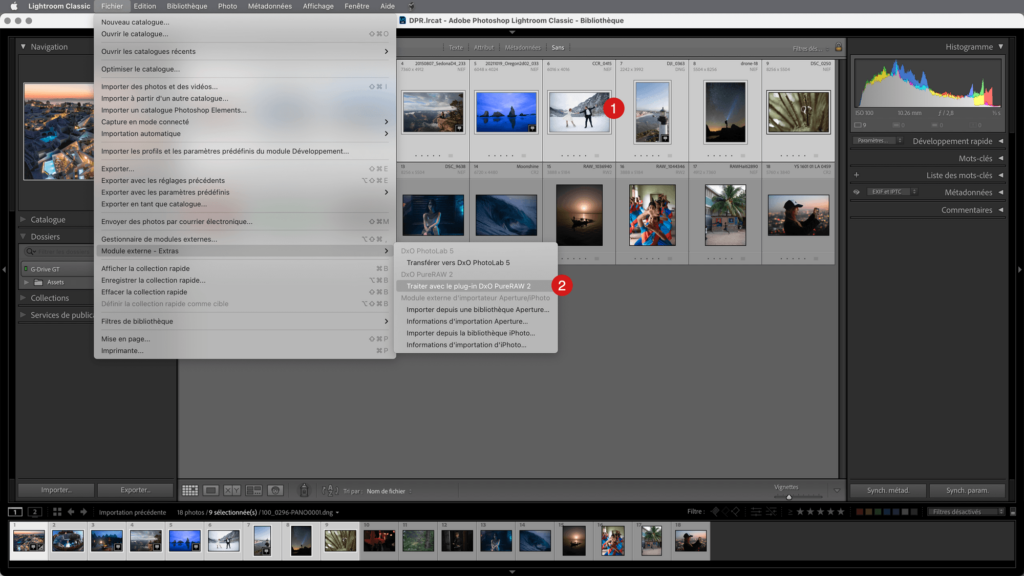
Task: Toggle A-Z sort direction
Action: point(330,490)
